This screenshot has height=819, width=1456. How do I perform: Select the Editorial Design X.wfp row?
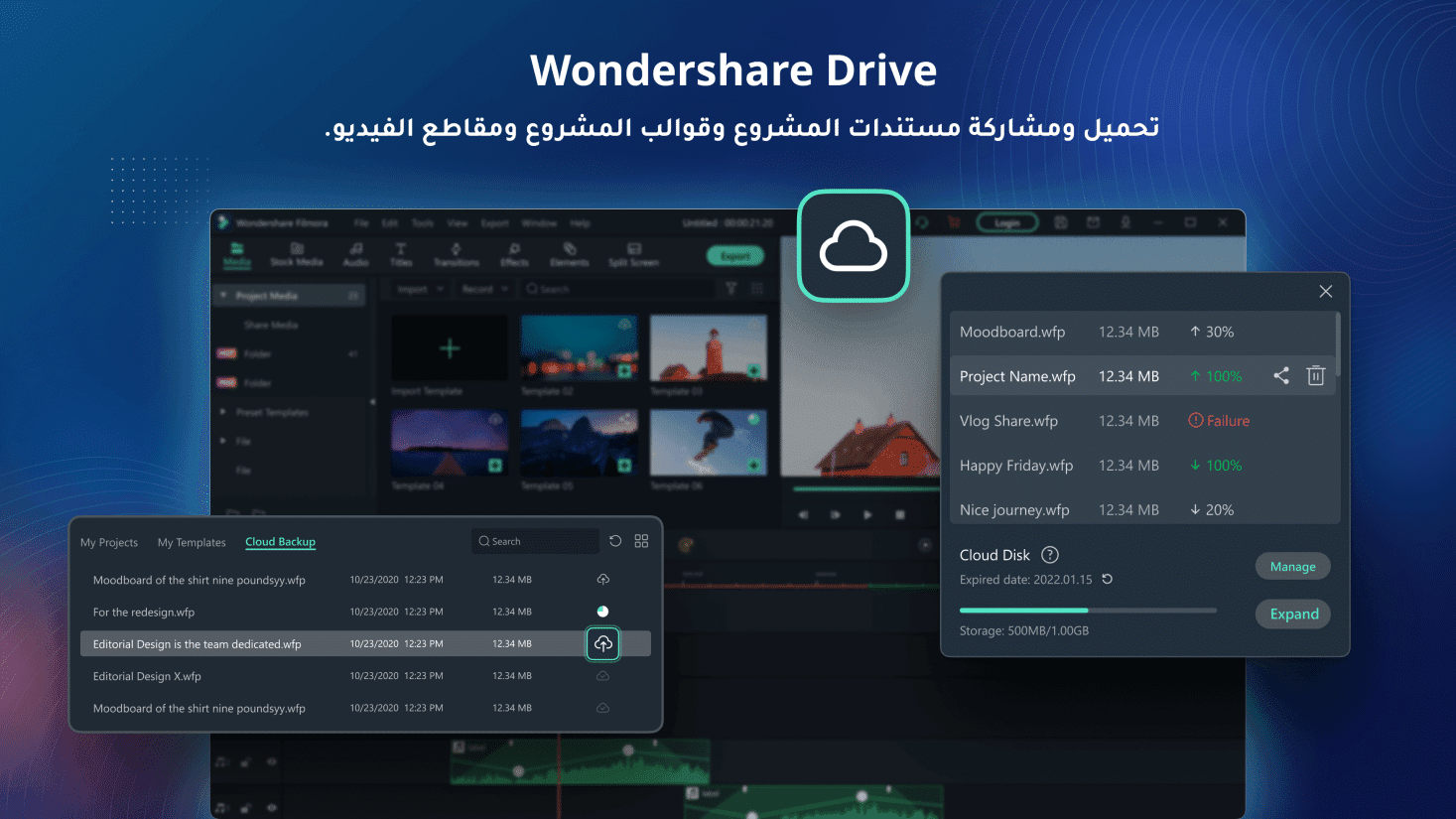[x=365, y=676]
